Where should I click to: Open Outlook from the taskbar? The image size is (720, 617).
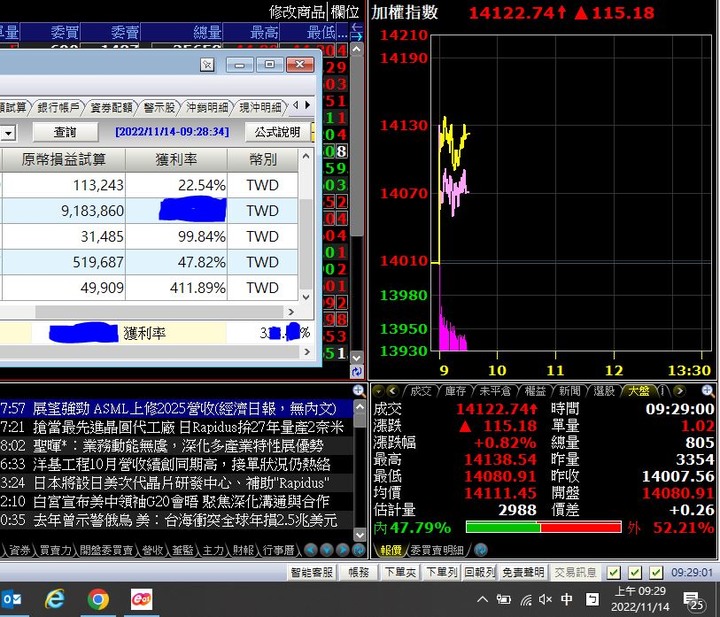tap(12, 599)
